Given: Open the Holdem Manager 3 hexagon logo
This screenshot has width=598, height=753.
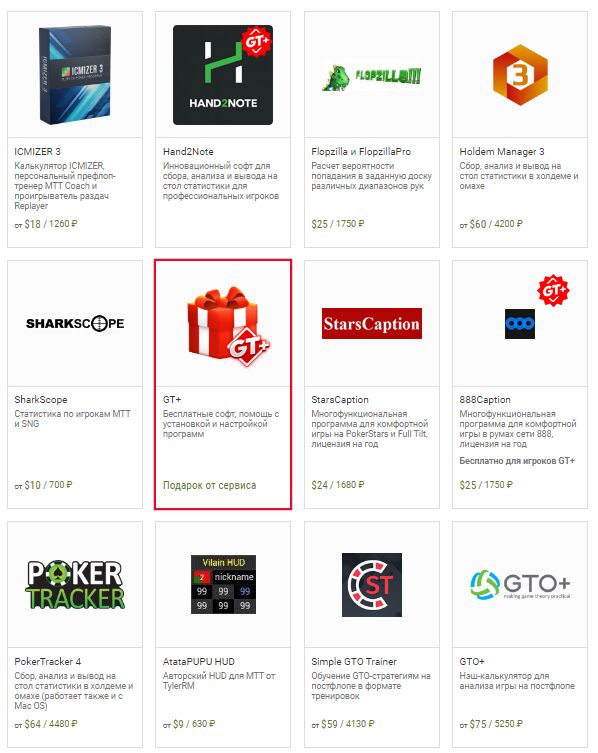Looking at the screenshot, I should tap(520, 75).
